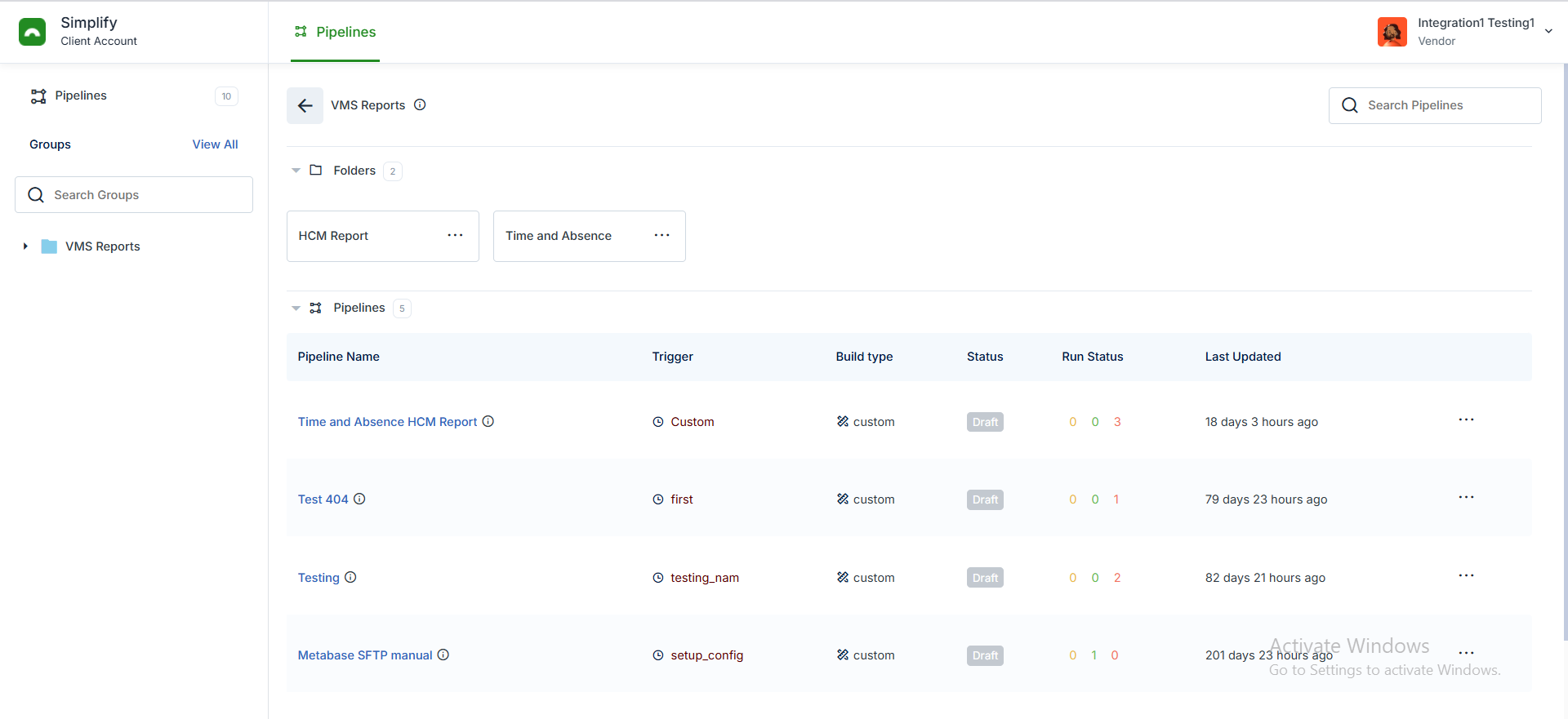Screen dimensions: 1568x719
Task: Click the Build type column header
Action: [864, 357]
